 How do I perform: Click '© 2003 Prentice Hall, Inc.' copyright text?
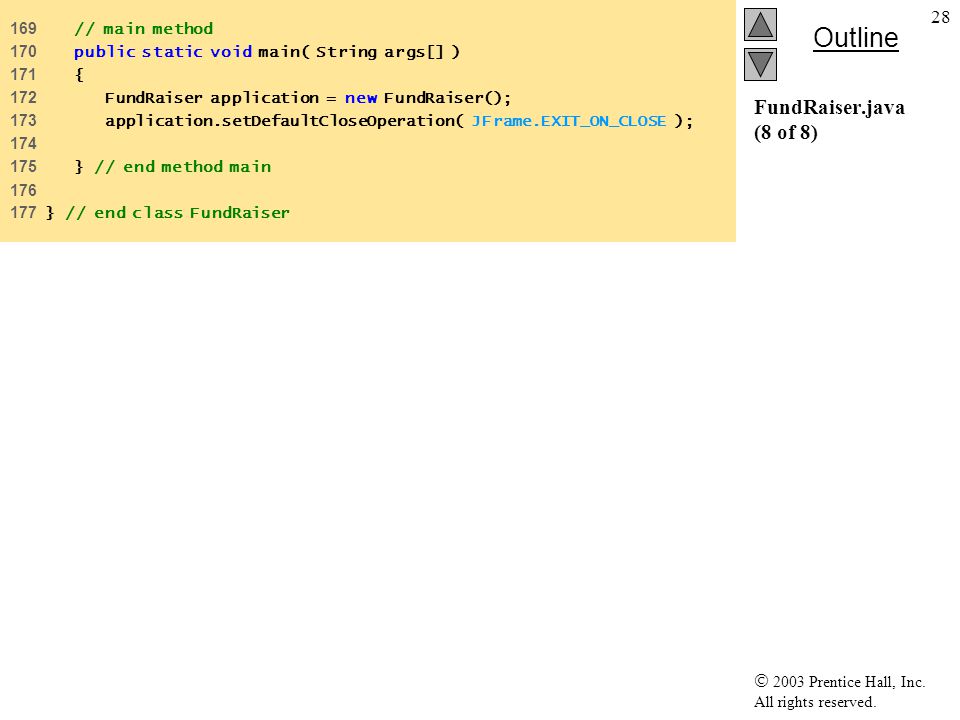[839, 681]
